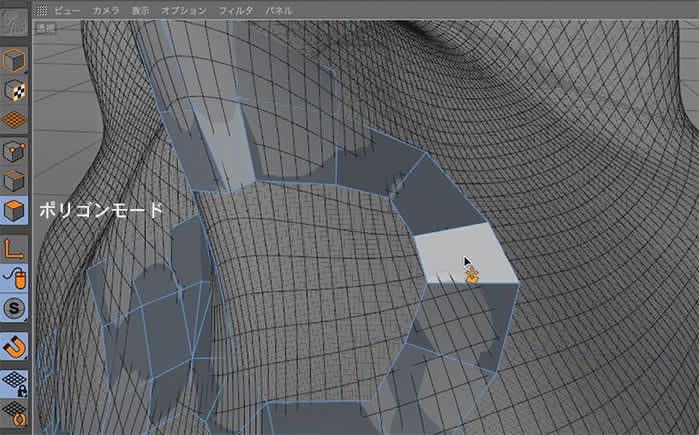Open the ビュー menu
Screen dimensions: 699x435
tap(67, 9)
